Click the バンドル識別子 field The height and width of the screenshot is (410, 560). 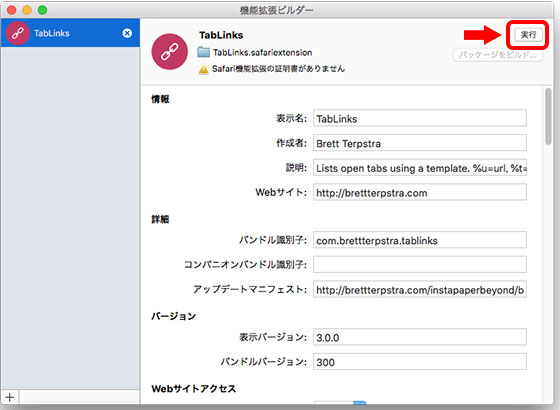(x=420, y=240)
